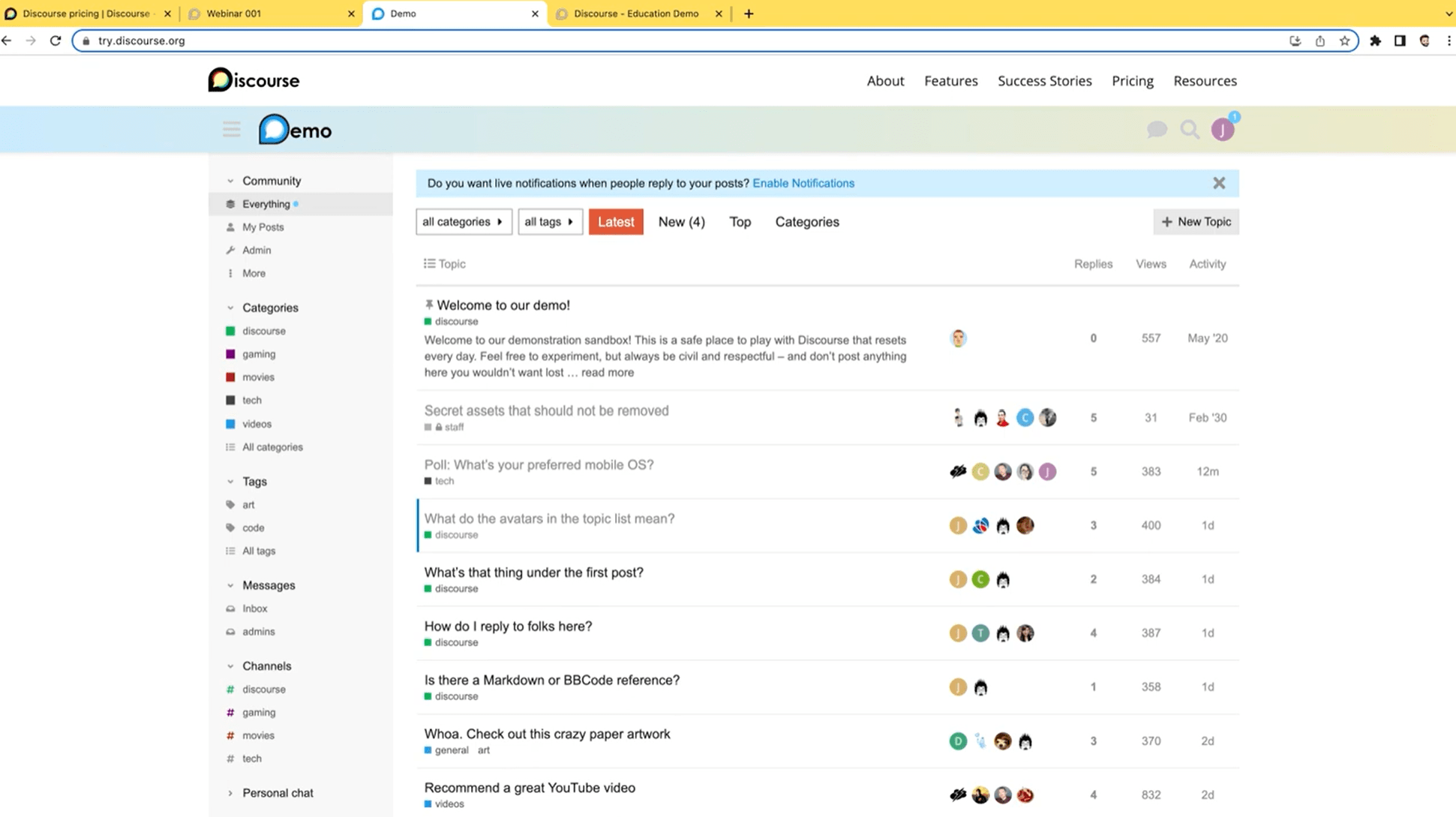The width and height of the screenshot is (1456, 817).
Task: Open the search
Action: (x=1190, y=129)
